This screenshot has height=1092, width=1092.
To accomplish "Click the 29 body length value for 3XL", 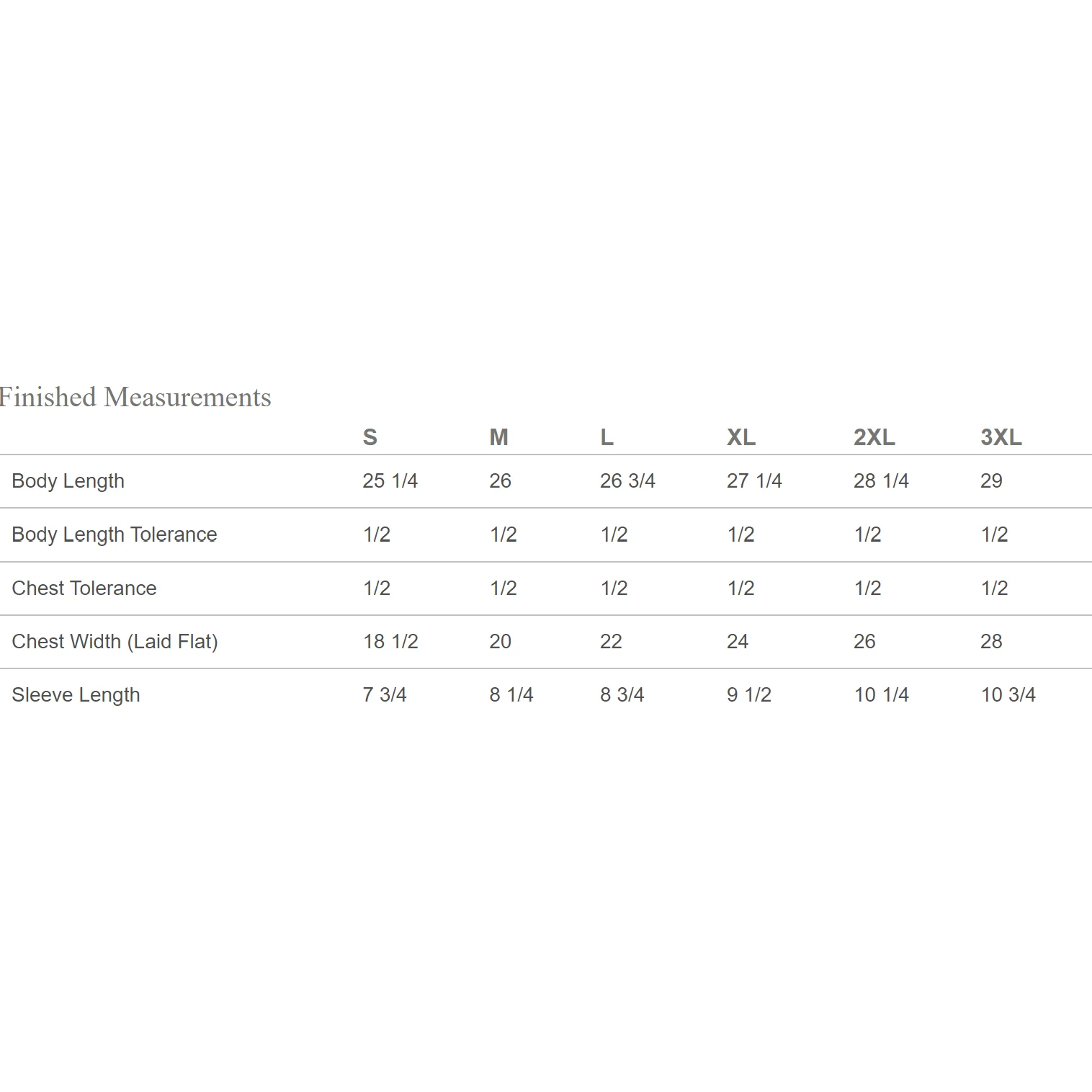I will 992,480.
